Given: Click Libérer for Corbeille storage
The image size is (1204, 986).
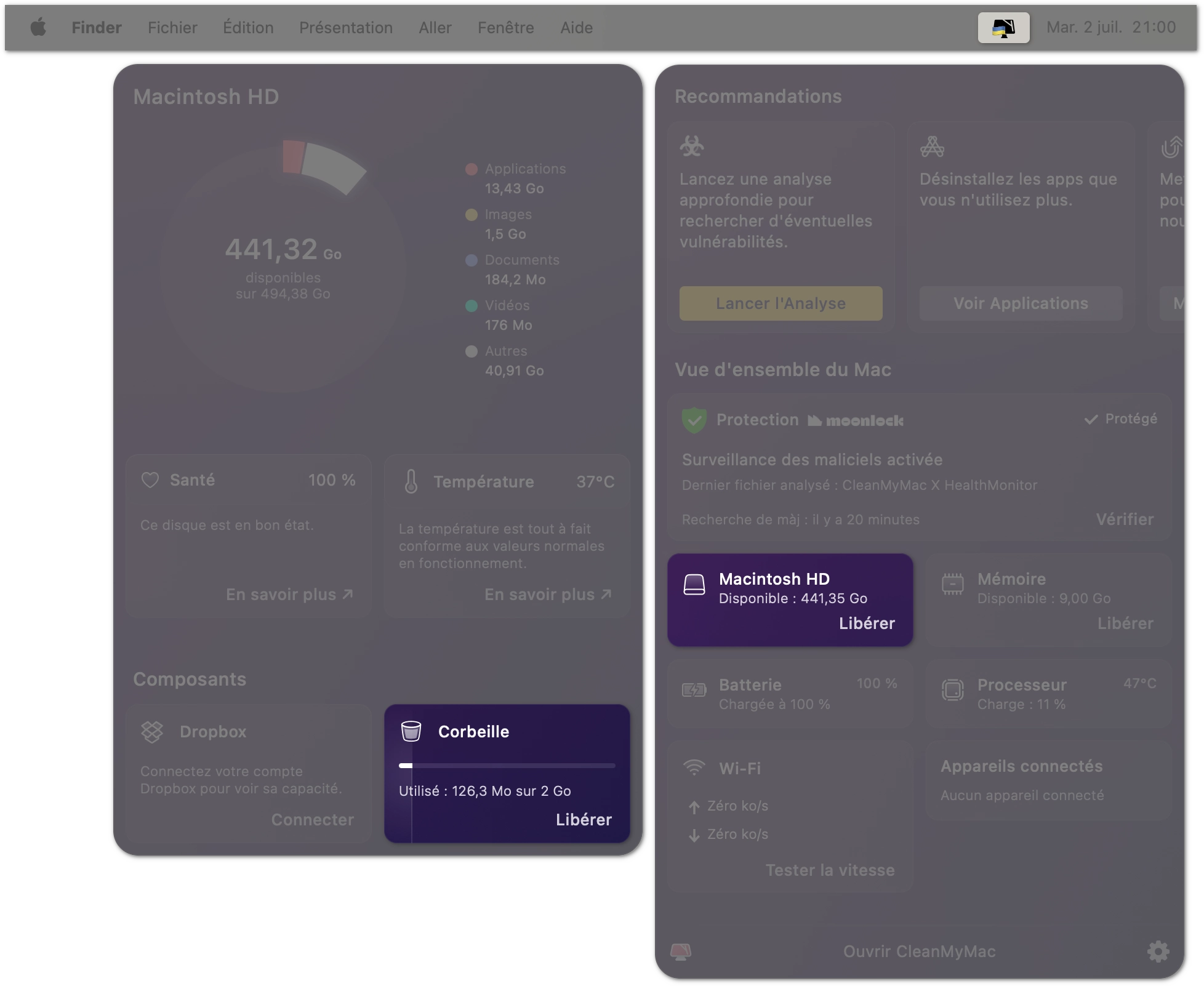Looking at the screenshot, I should pos(583,819).
